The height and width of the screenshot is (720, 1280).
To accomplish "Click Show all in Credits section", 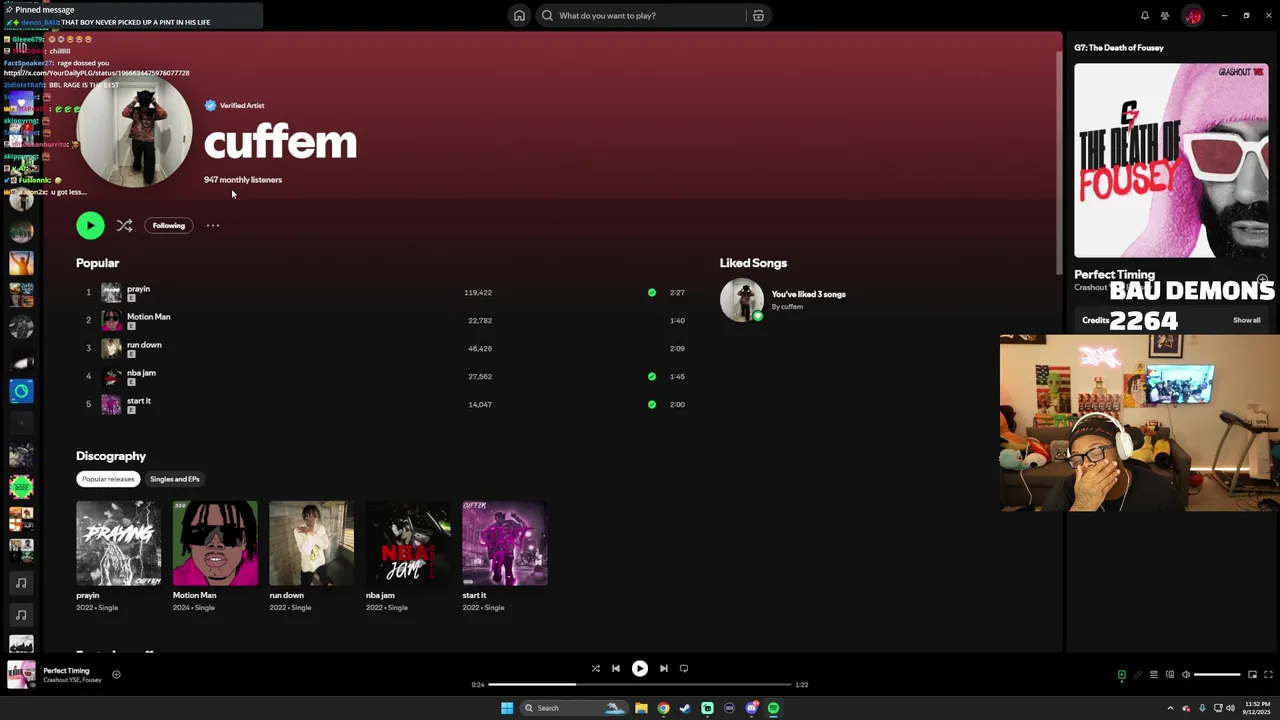I will 1246,320.
